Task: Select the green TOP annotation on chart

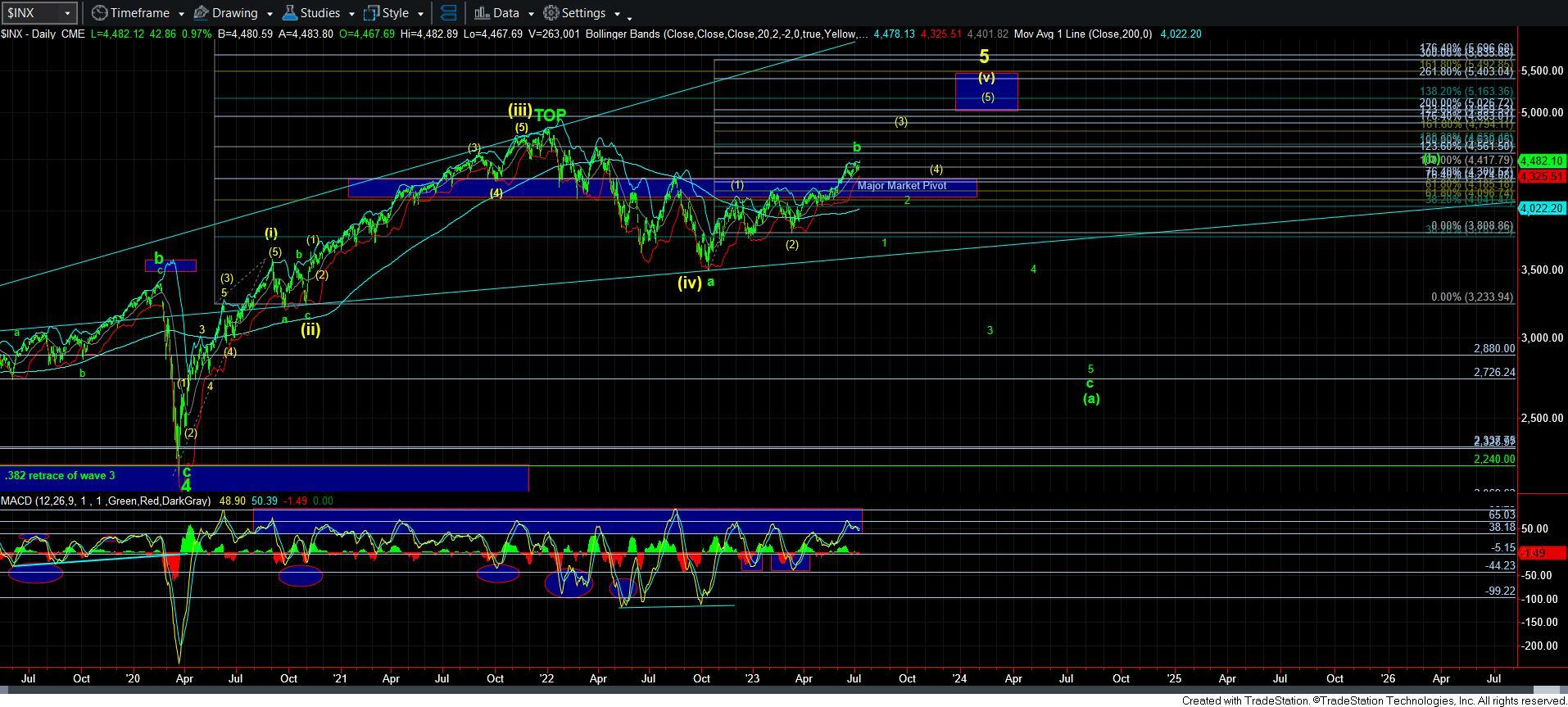Action: tap(551, 115)
